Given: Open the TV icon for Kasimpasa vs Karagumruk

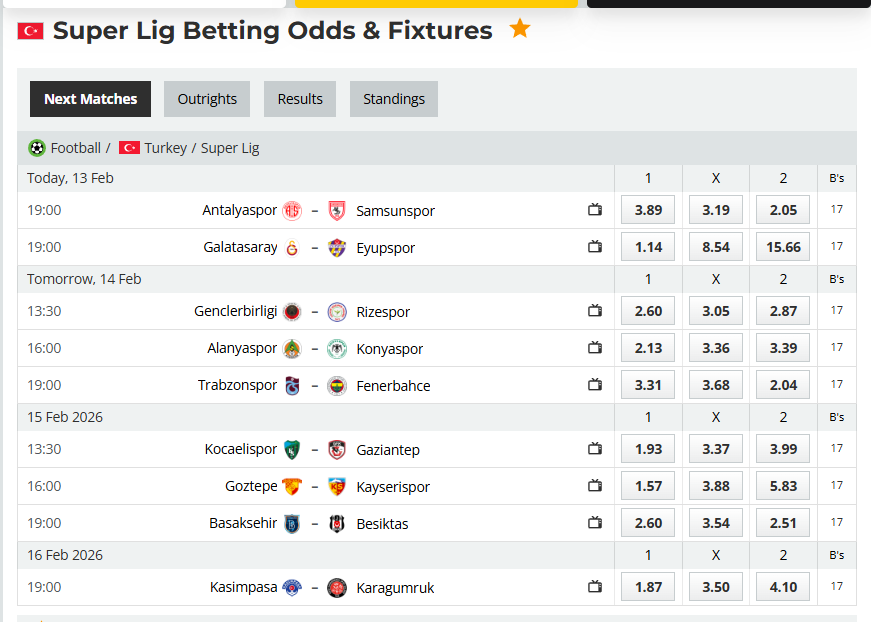Looking at the screenshot, I should (x=595, y=587).
